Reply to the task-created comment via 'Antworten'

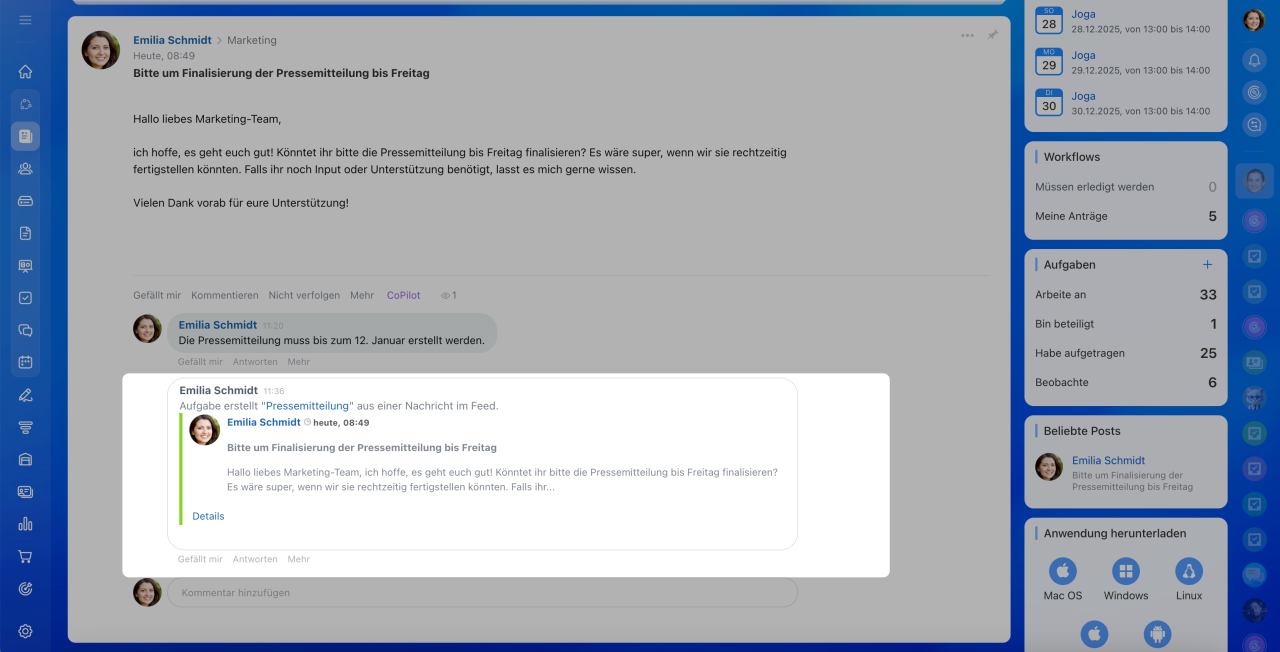(x=255, y=559)
